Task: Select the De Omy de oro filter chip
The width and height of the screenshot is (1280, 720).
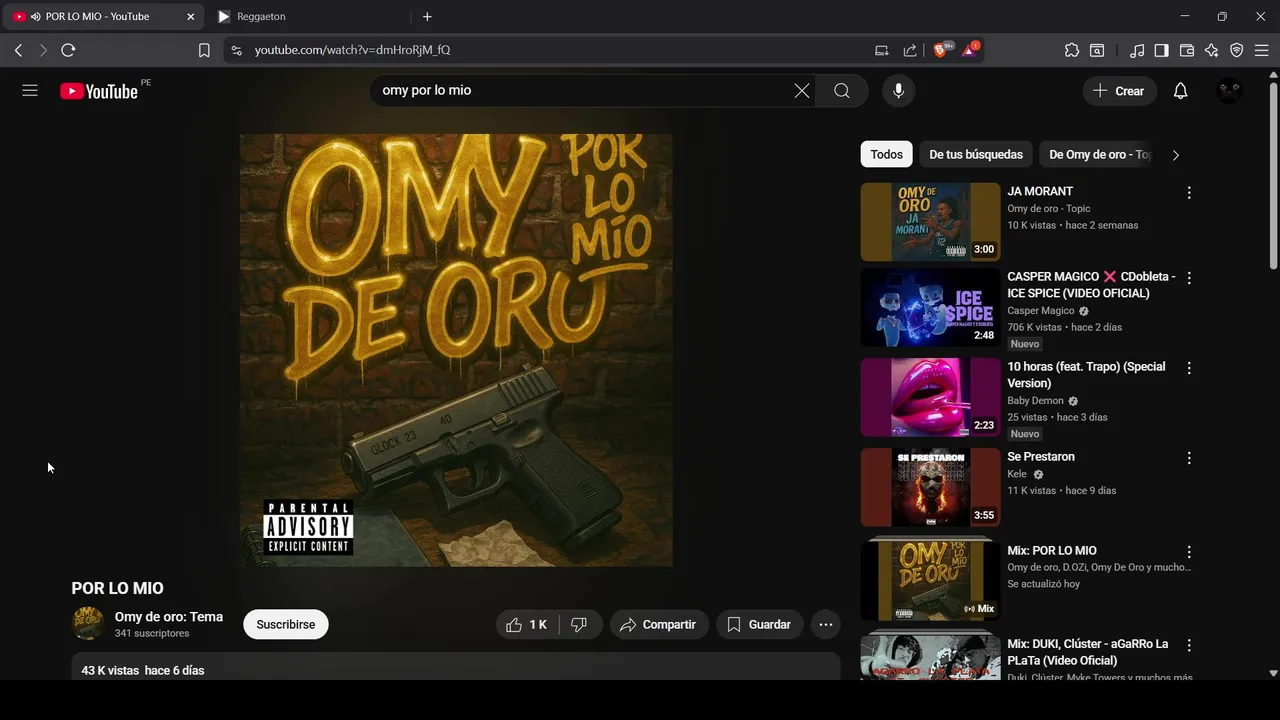Action: point(1099,155)
